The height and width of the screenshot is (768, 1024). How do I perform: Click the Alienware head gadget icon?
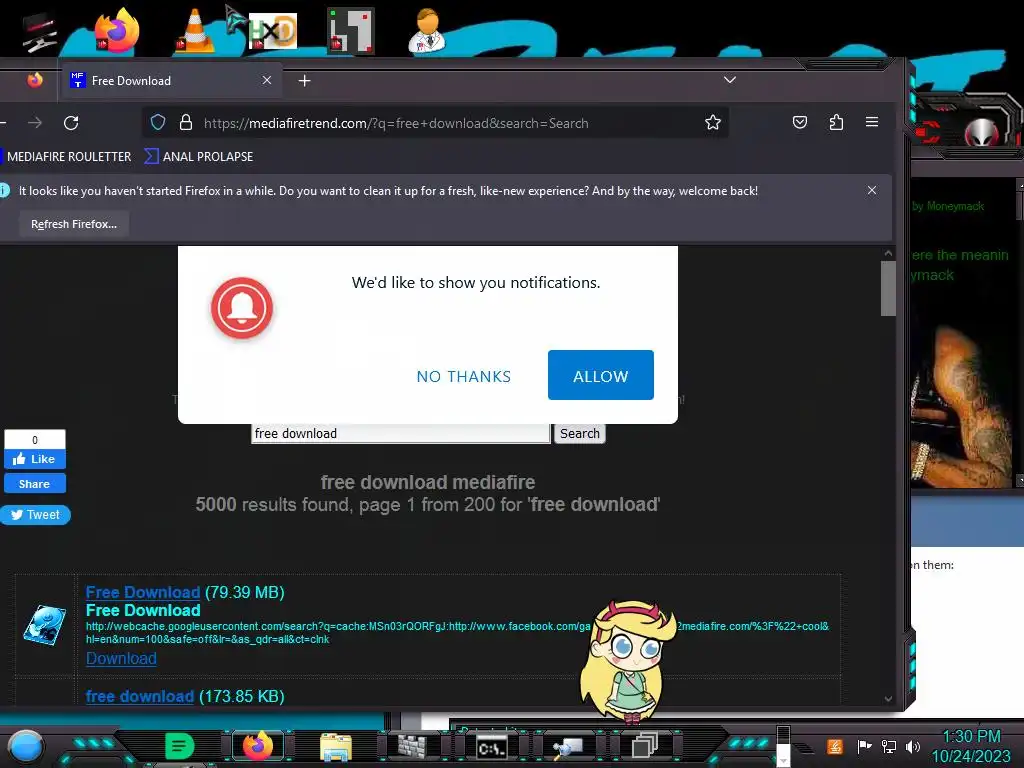pos(980,133)
